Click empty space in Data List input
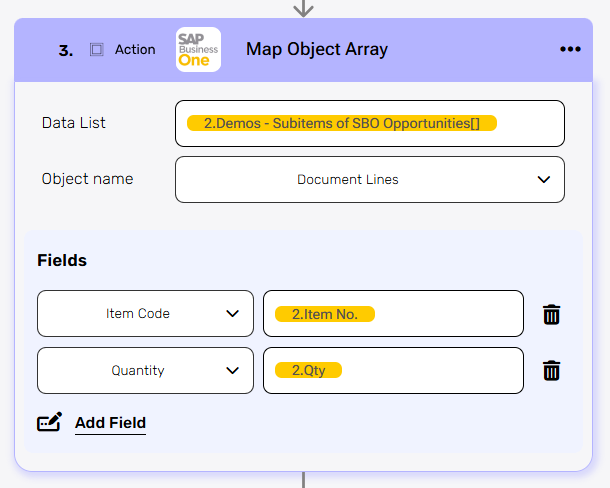Screen dimensions: 610x488 [530, 123]
